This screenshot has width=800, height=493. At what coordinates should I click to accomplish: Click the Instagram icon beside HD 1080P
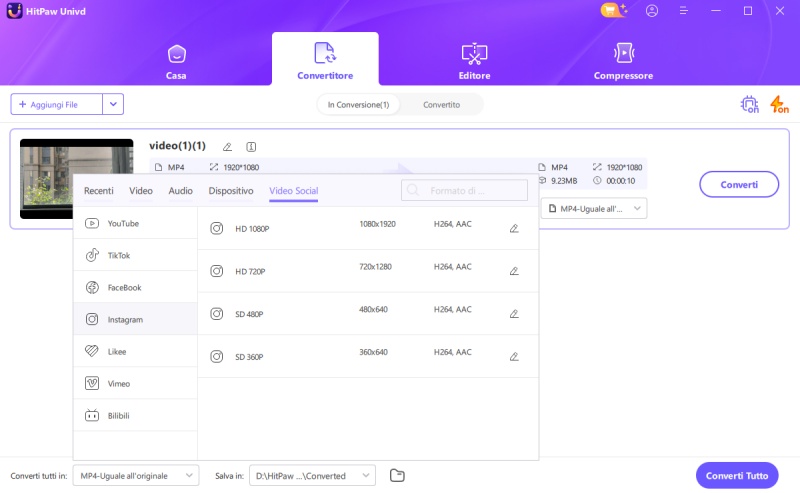coord(217,228)
